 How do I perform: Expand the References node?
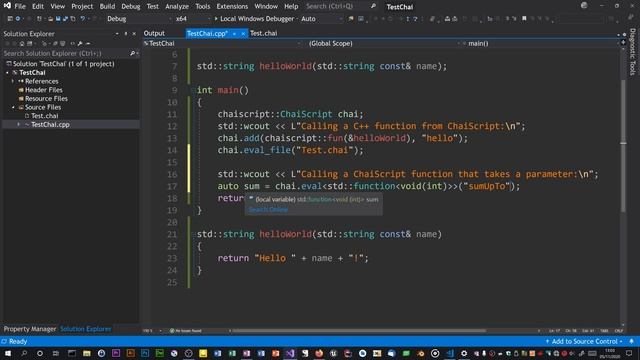coord(13,81)
